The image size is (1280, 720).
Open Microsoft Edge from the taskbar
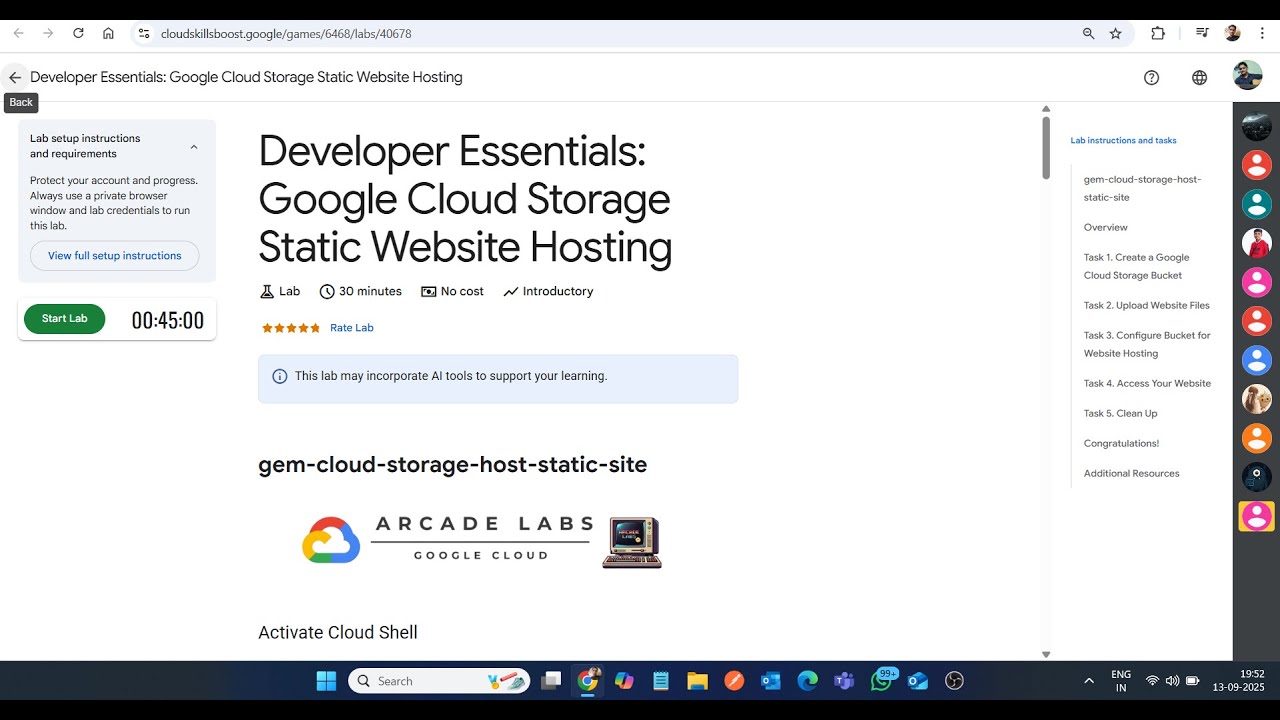[807, 681]
